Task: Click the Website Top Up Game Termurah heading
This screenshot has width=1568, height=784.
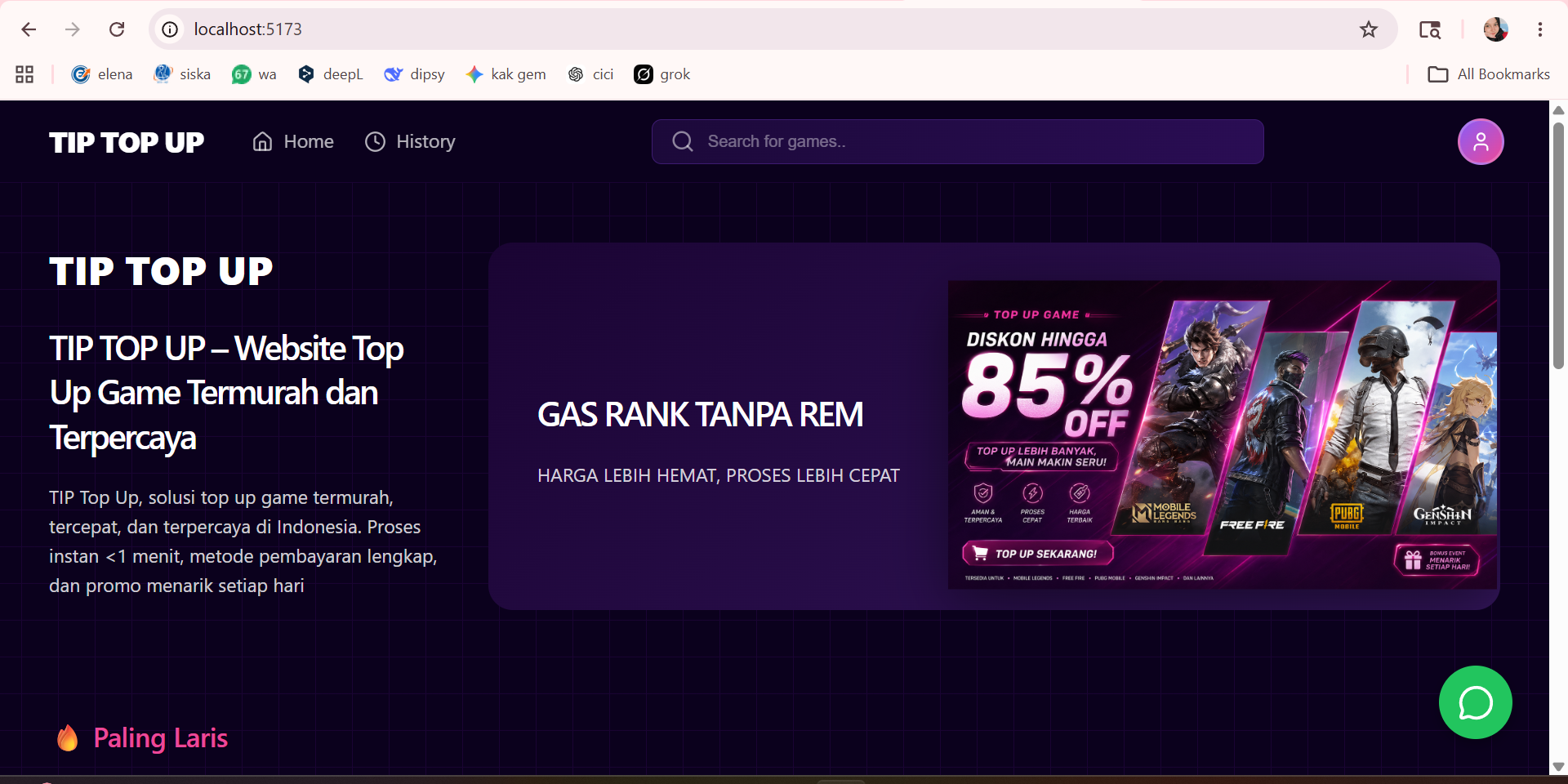Action: (x=226, y=393)
